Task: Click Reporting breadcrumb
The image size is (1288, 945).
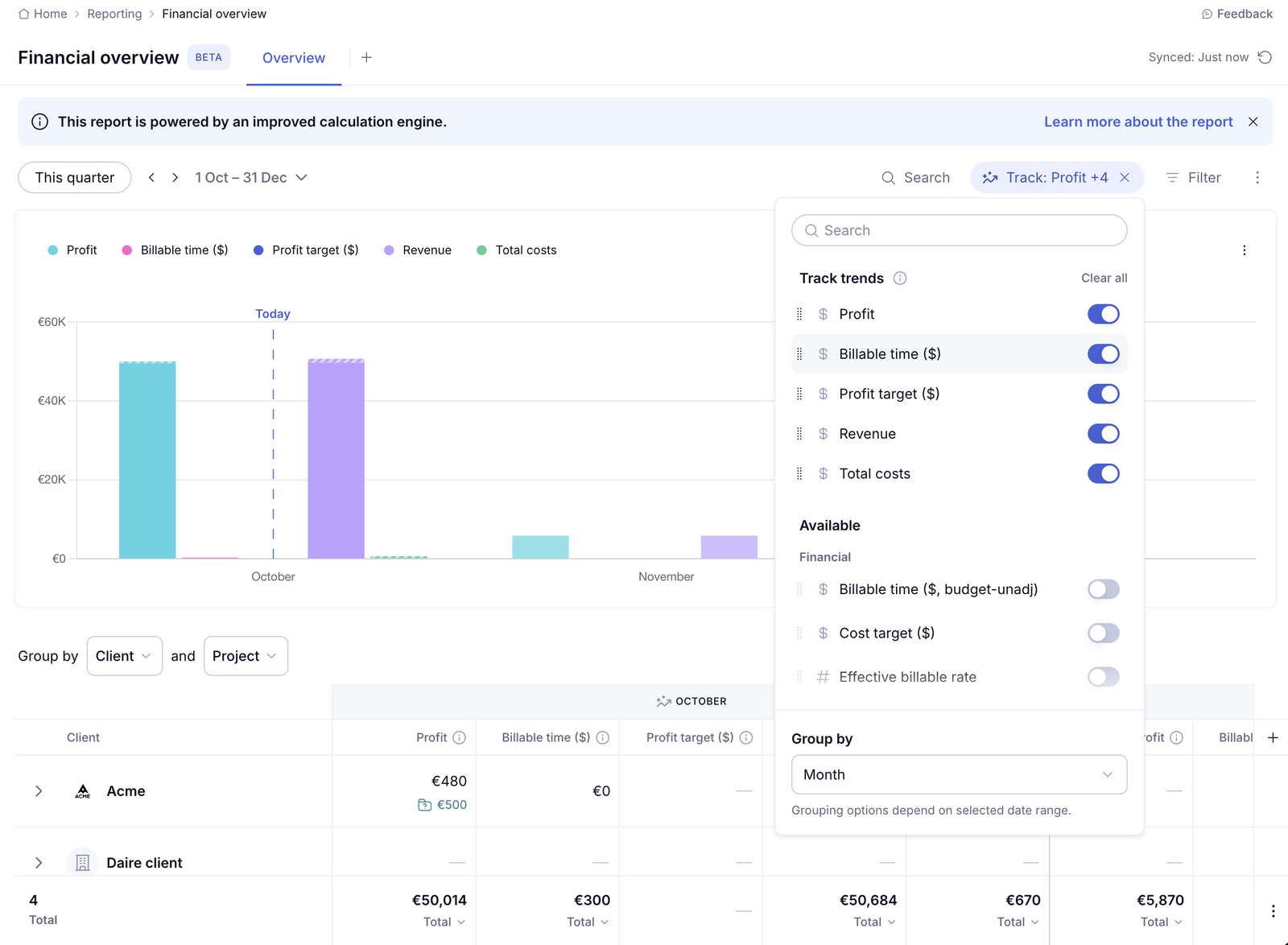Action: 114,14
